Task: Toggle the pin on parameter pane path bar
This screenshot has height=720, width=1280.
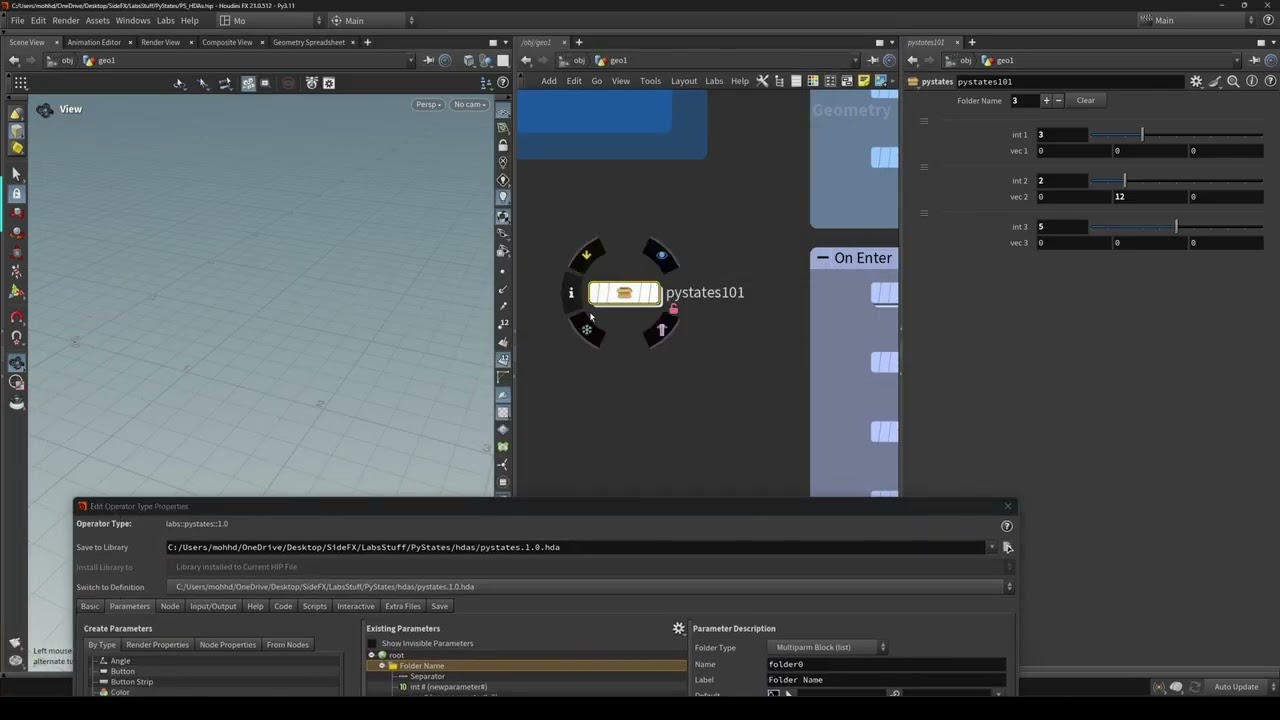Action: pos(1254,60)
